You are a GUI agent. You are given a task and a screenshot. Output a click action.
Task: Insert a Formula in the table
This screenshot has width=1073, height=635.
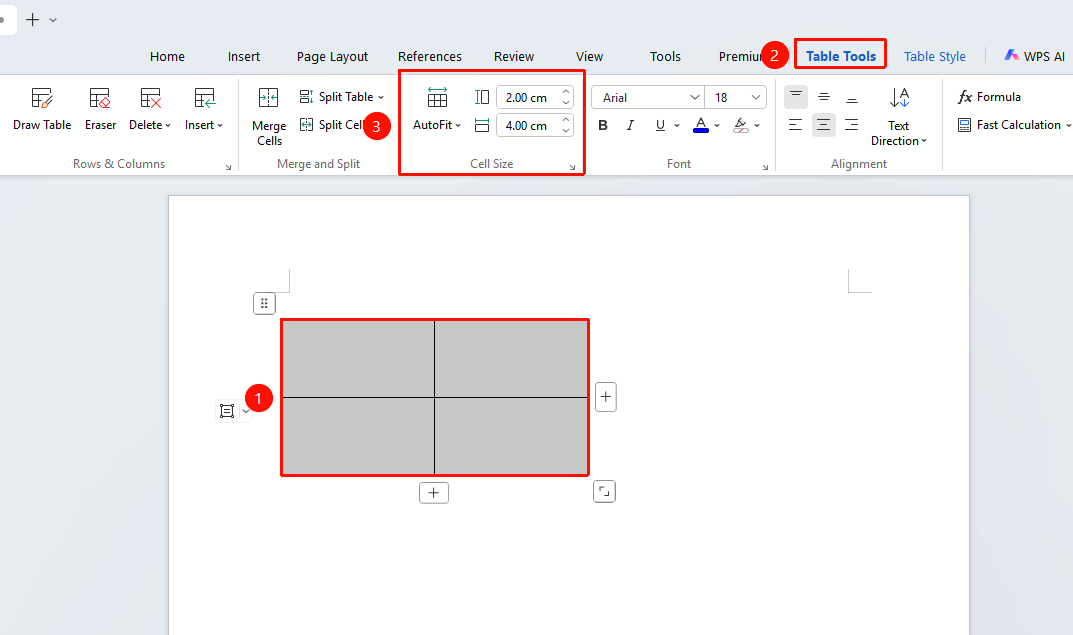990,97
